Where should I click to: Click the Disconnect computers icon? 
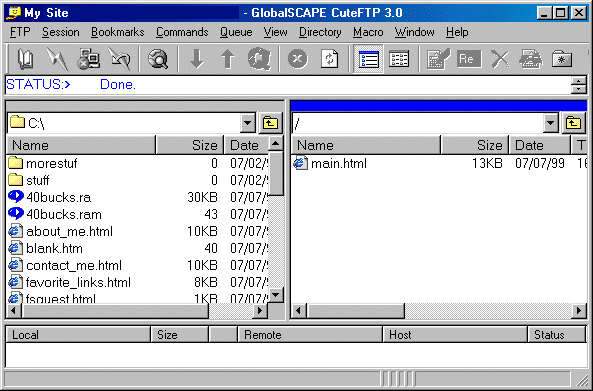click(x=88, y=59)
